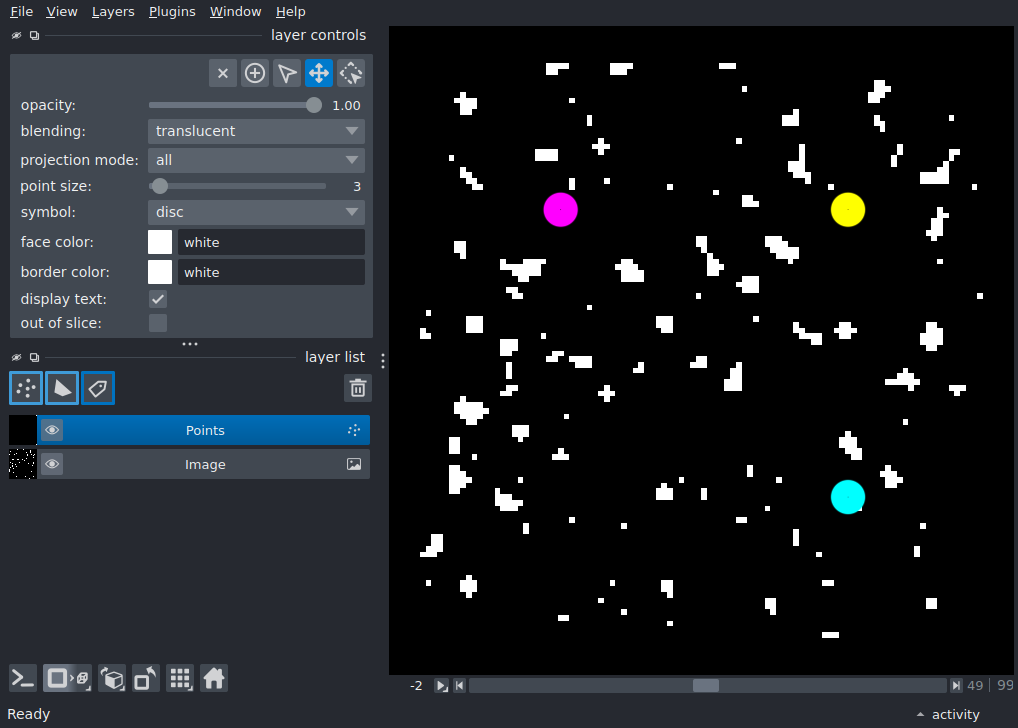Viewport: 1018px width, 728px height.
Task: Reset view with home icon
Action: (x=214, y=679)
